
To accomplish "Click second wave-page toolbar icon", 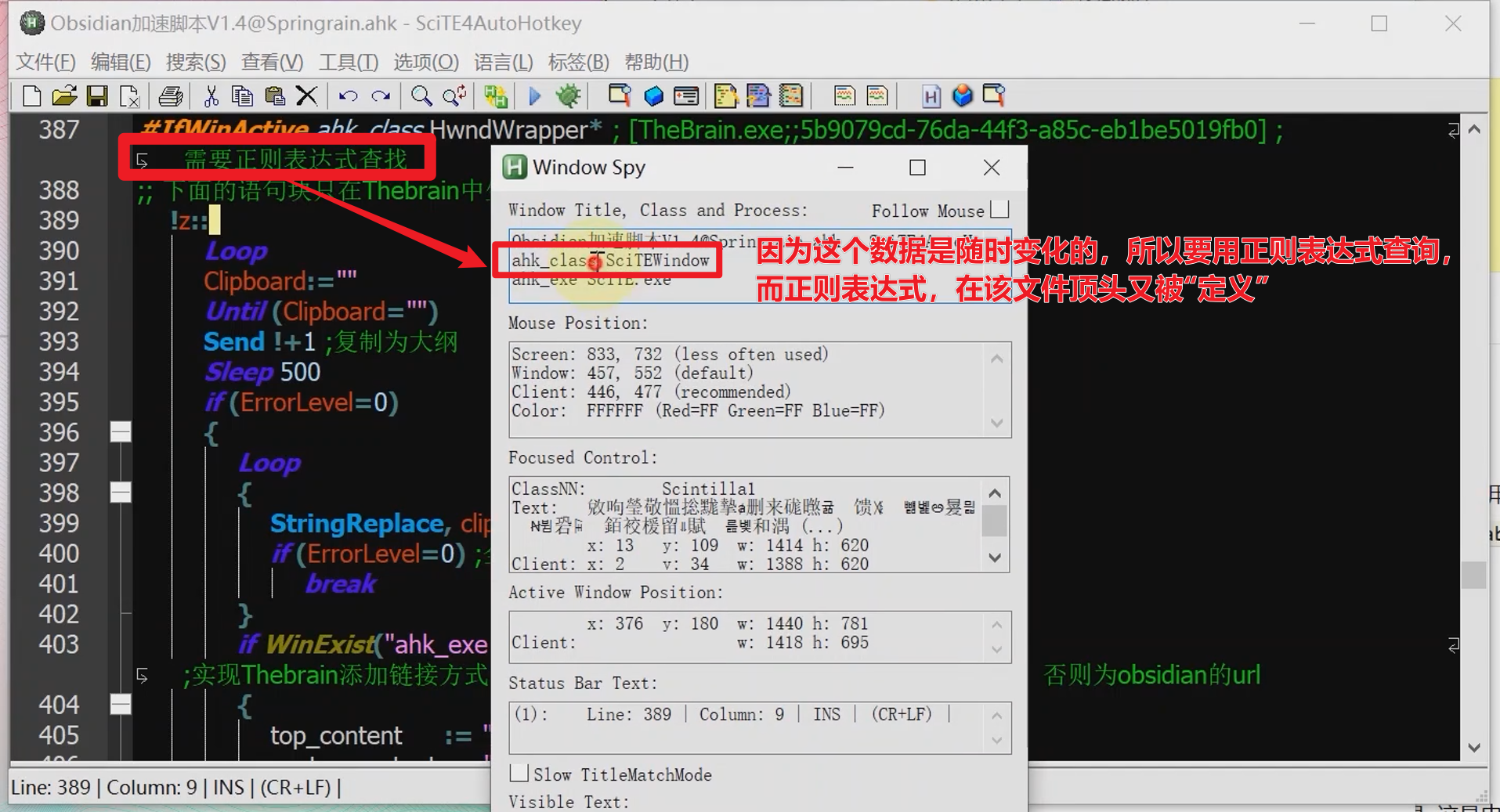I will pos(877,96).
